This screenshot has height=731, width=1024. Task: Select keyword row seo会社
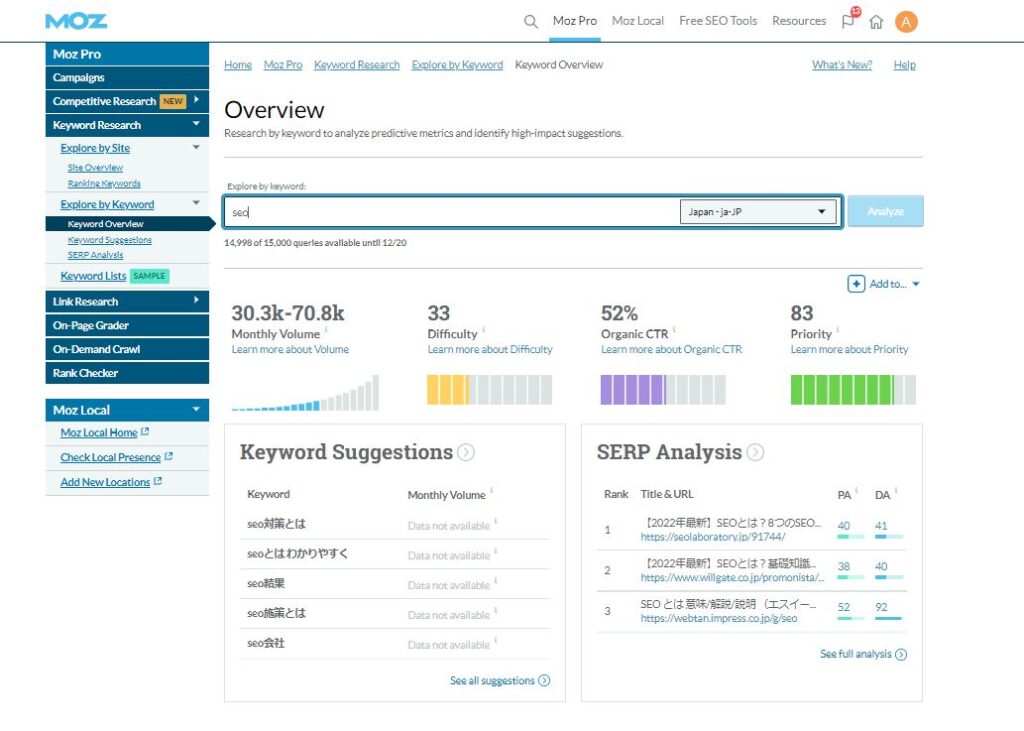coord(394,643)
